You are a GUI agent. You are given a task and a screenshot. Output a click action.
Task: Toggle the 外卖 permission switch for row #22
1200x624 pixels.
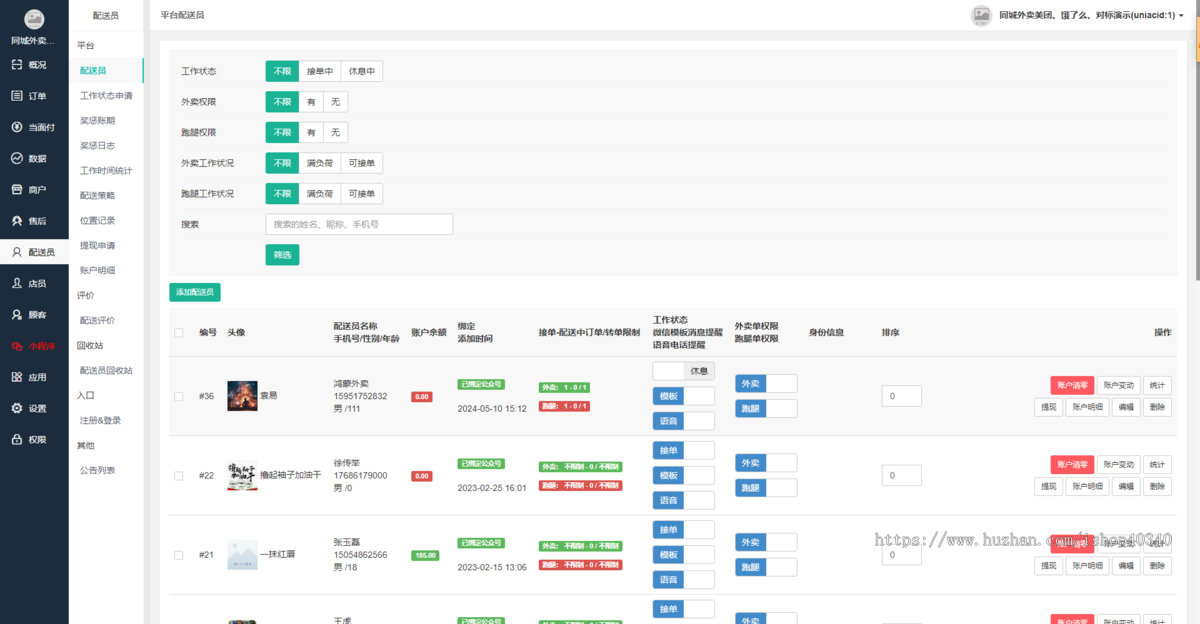click(x=766, y=463)
